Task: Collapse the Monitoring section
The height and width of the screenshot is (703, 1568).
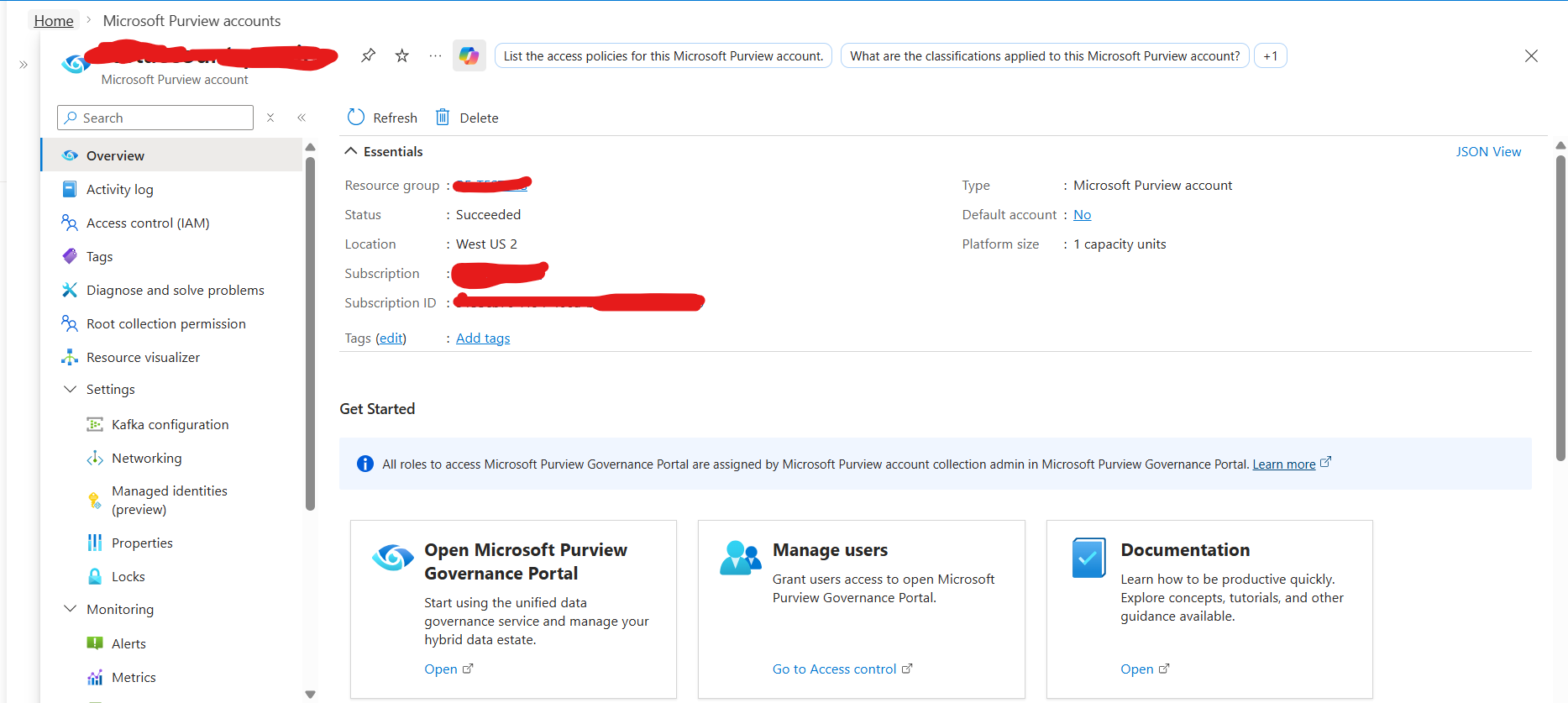Action: 71,609
